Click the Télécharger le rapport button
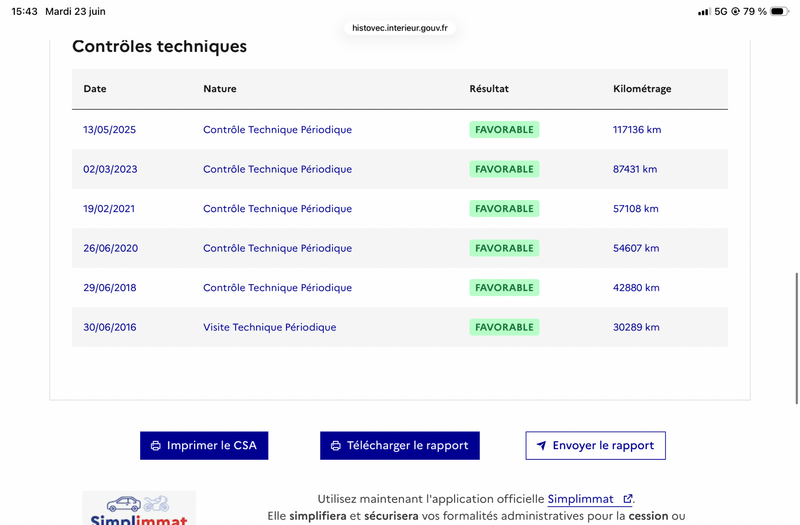800x525 pixels. (399, 445)
